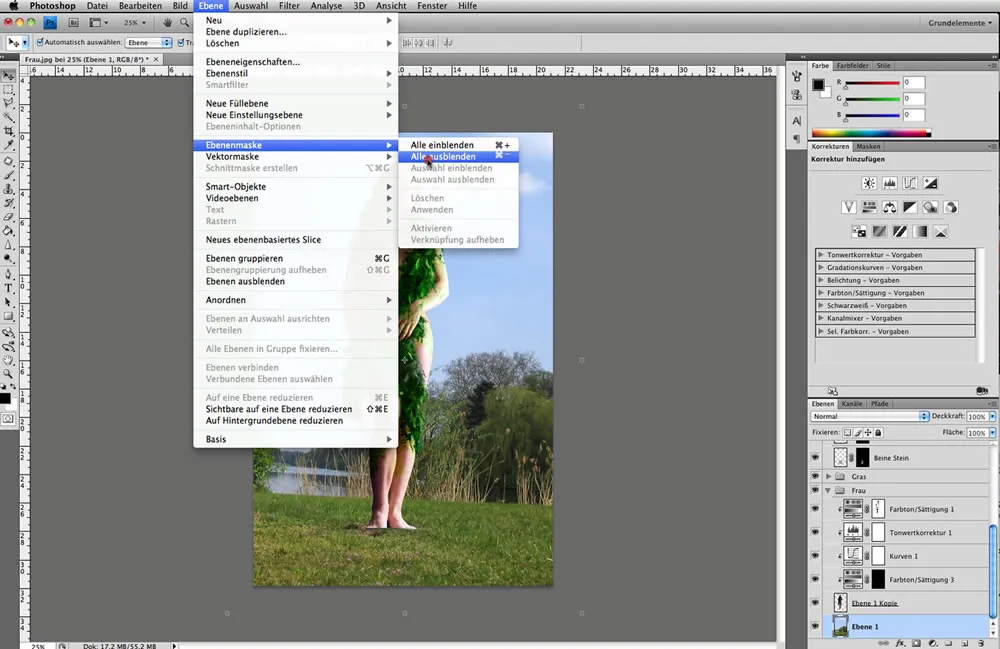The width and height of the screenshot is (1000, 649).
Task: Collapse the Frau layer group
Action: coord(829,489)
